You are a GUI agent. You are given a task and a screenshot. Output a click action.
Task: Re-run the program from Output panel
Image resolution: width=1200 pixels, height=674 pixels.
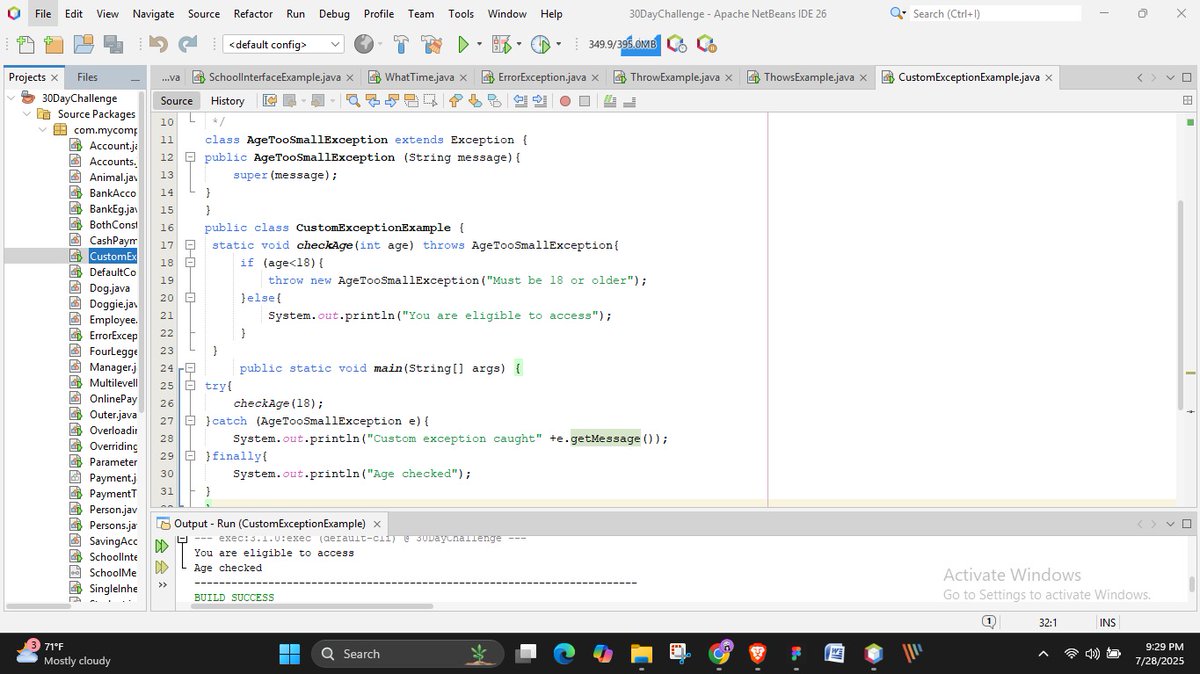161,546
